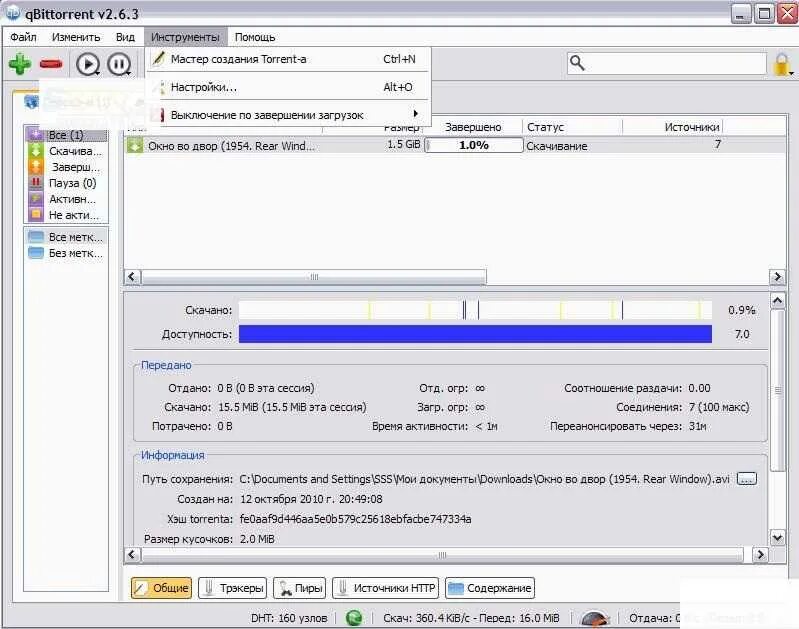Screen dimensions: 799x629
Task: Click the save path C:\Documents and Settings text
Action: click(x=484, y=479)
